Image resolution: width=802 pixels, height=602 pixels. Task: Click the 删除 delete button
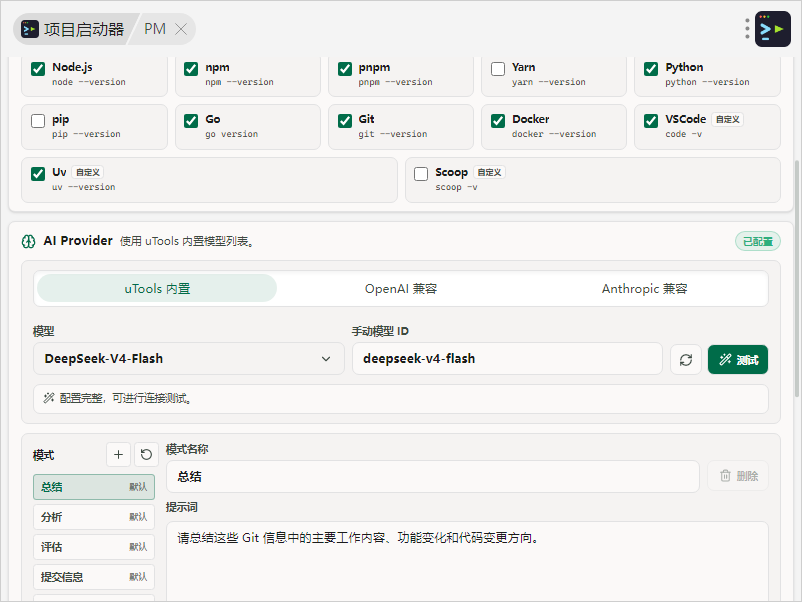click(x=738, y=476)
